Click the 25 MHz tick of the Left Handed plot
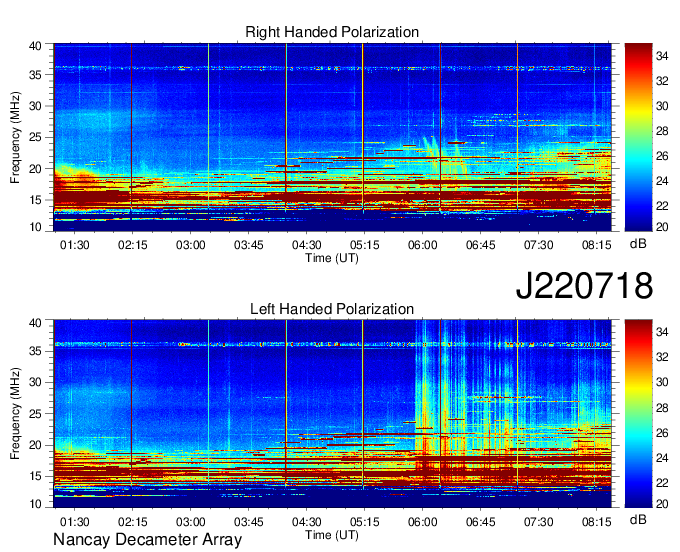Screen dimensions: 680x552 point(35,414)
